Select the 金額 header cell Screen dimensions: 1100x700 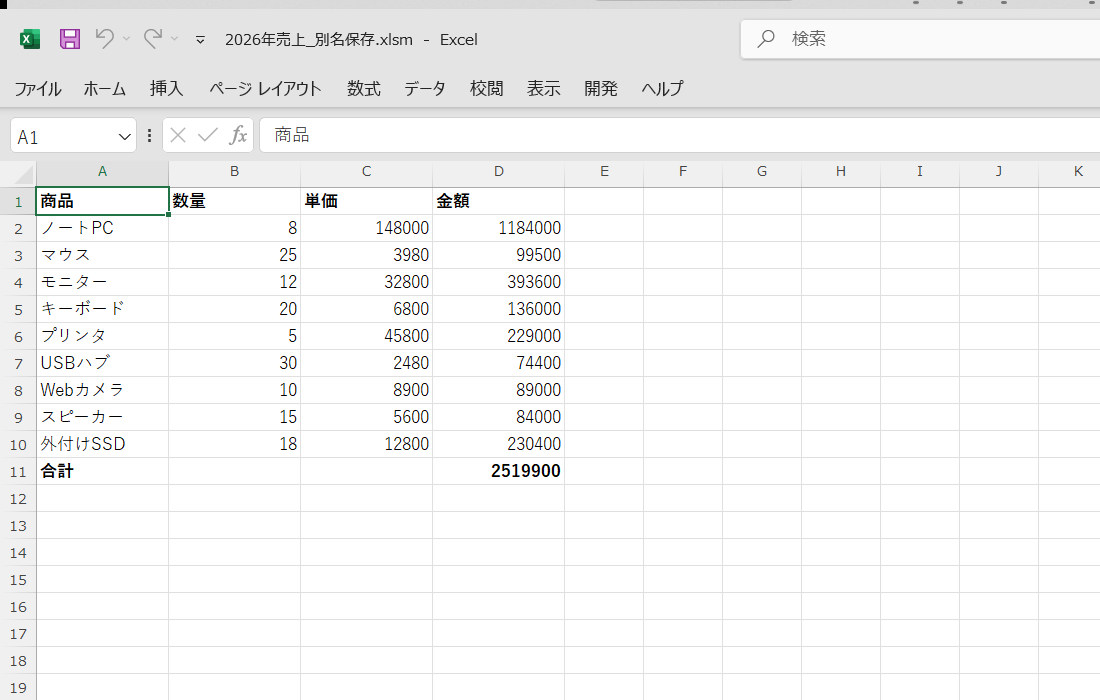coord(499,201)
